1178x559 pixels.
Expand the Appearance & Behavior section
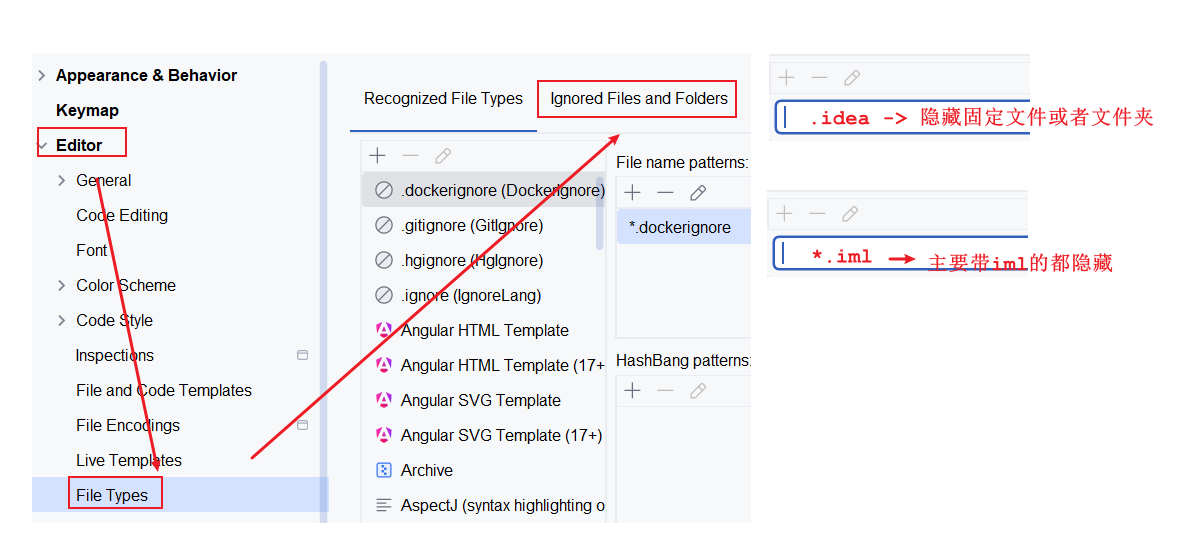[x=41, y=75]
